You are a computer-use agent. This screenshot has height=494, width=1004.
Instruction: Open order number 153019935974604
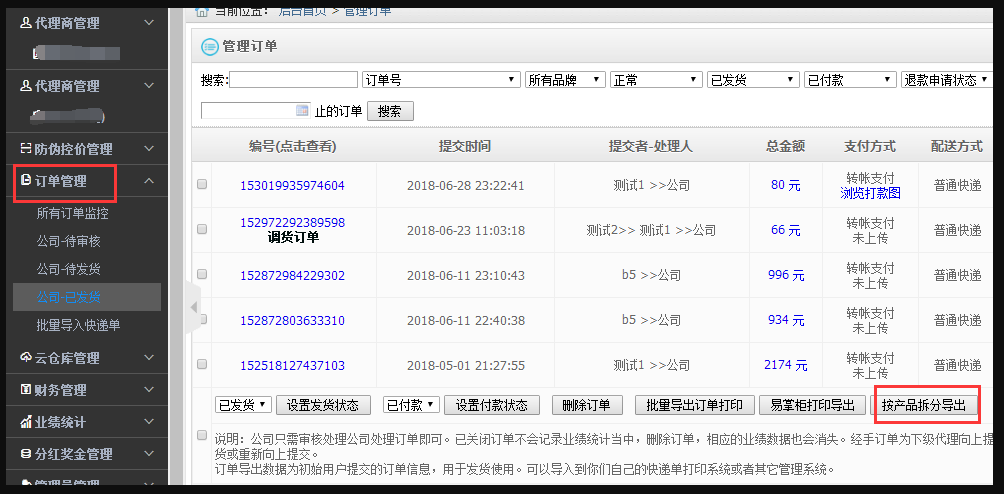[x=293, y=186]
